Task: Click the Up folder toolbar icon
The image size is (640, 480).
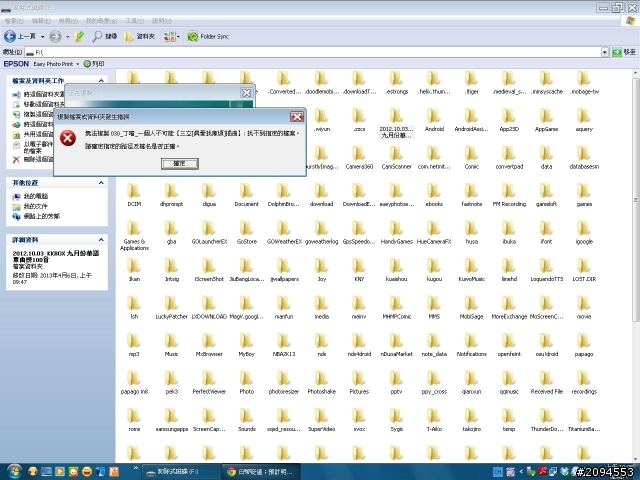Action: 80,37
